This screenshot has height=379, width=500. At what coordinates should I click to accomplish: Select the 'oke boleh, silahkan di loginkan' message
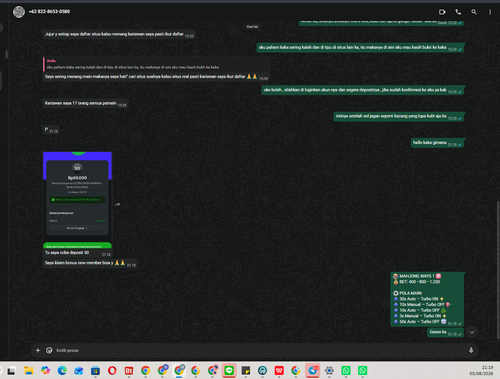click(x=363, y=90)
